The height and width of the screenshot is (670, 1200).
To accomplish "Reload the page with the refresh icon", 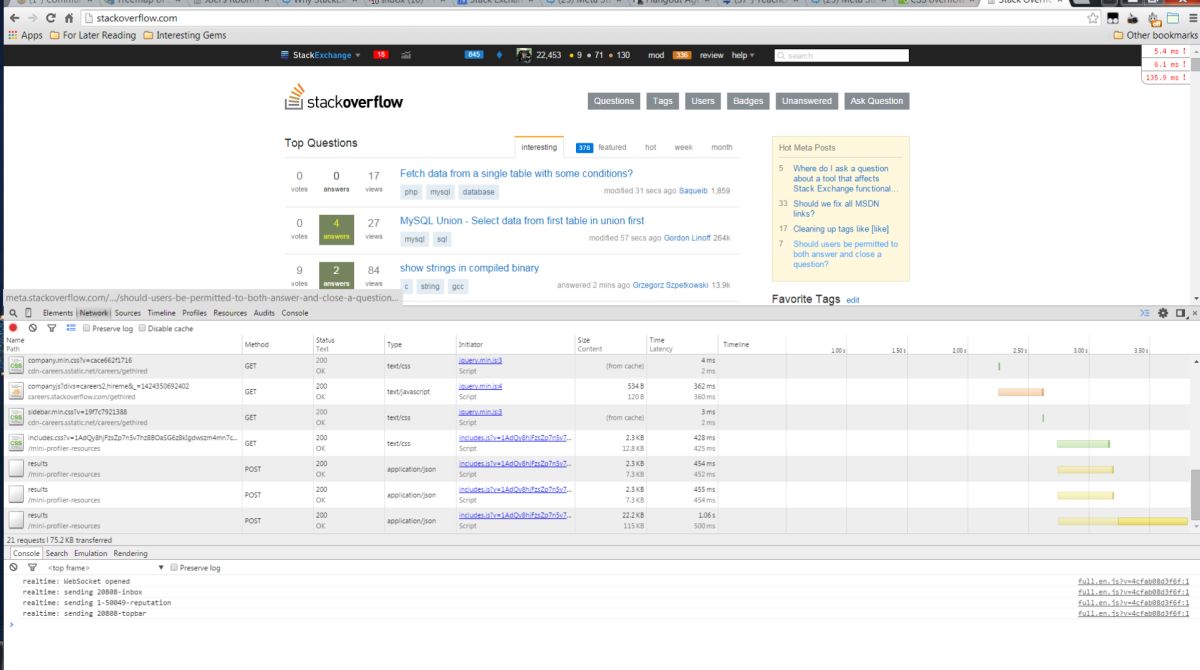I will 50,19.
